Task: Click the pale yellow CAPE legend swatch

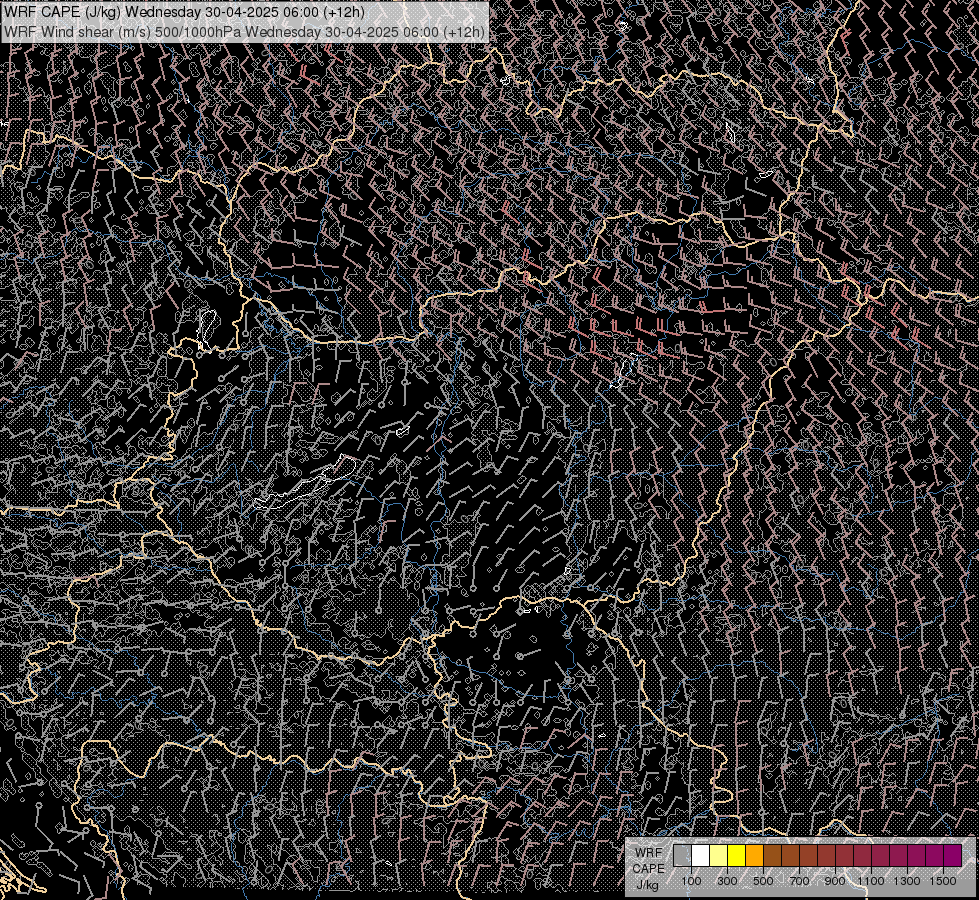Action: (x=719, y=856)
